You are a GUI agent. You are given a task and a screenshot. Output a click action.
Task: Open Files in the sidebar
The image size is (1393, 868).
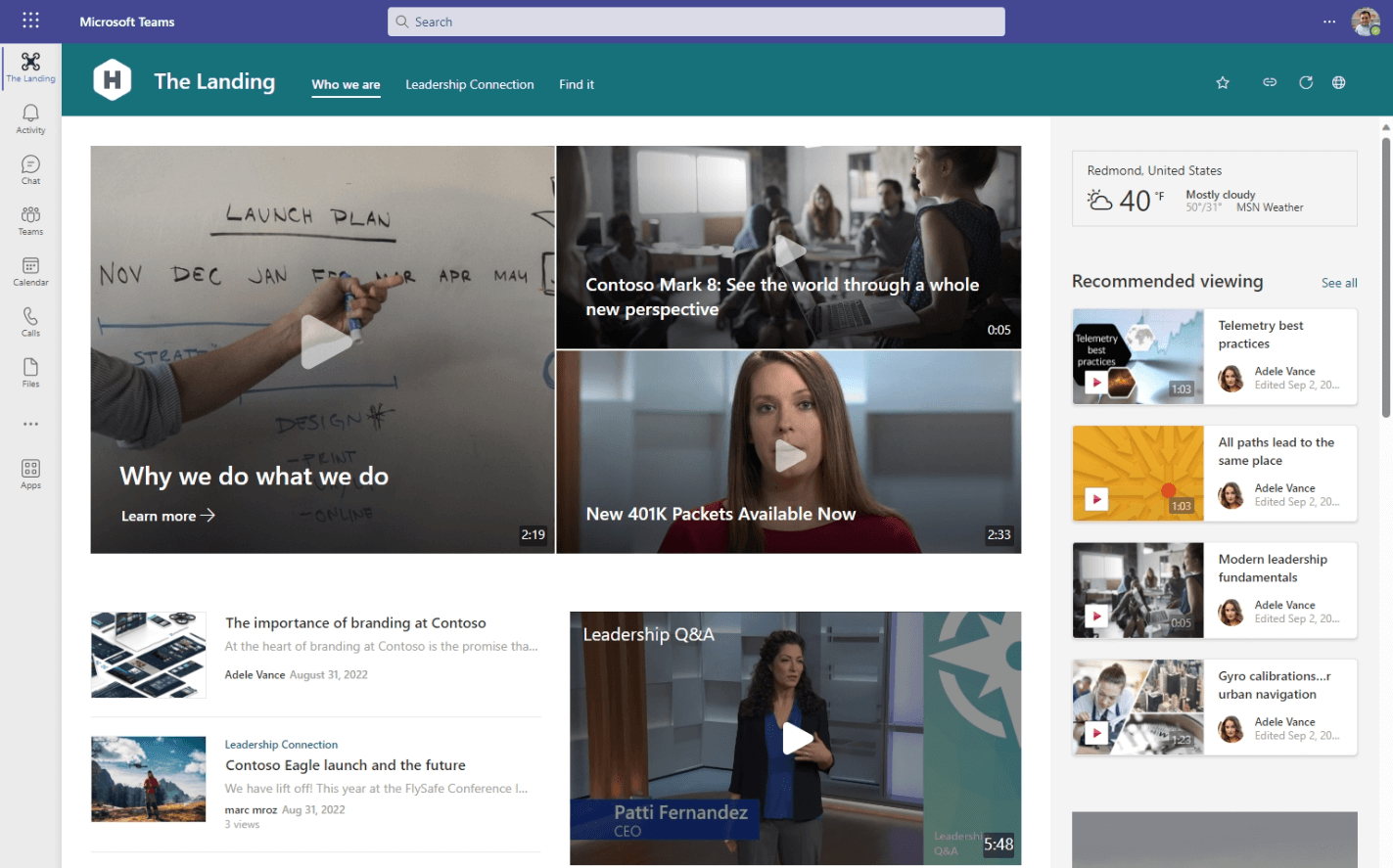[x=30, y=373]
